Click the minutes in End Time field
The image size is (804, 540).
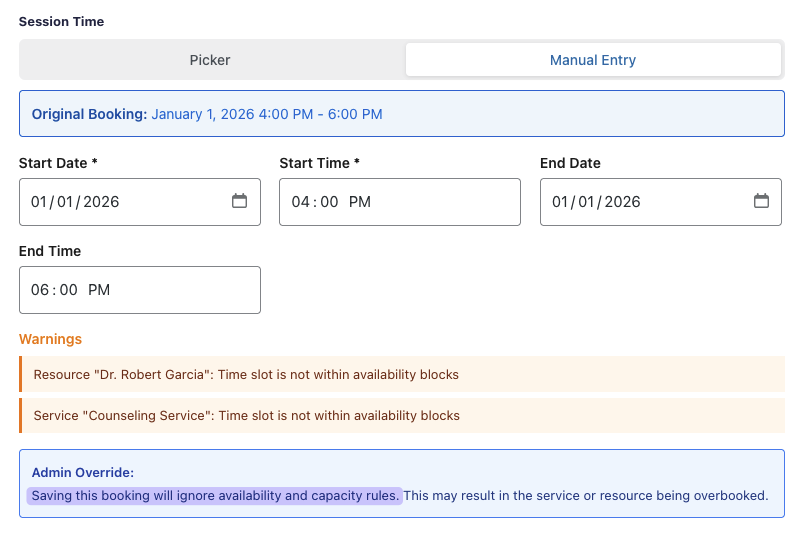tap(67, 290)
